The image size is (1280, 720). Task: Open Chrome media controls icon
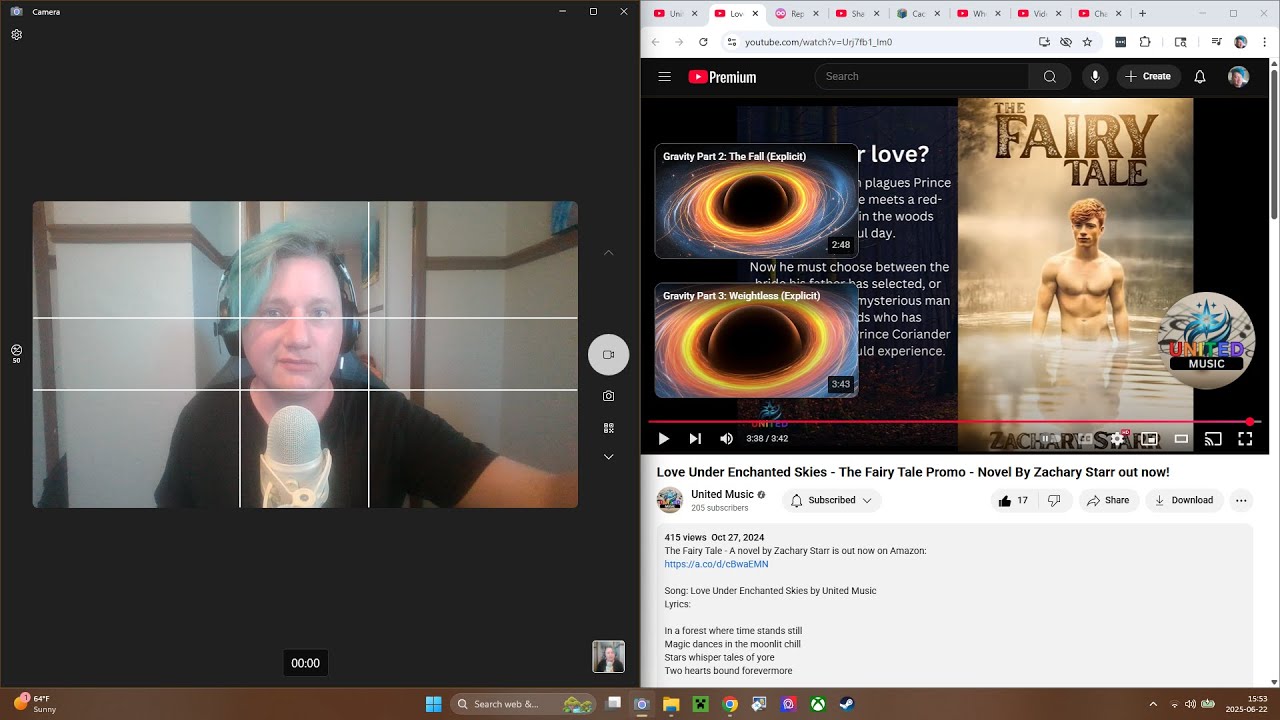point(1216,42)
